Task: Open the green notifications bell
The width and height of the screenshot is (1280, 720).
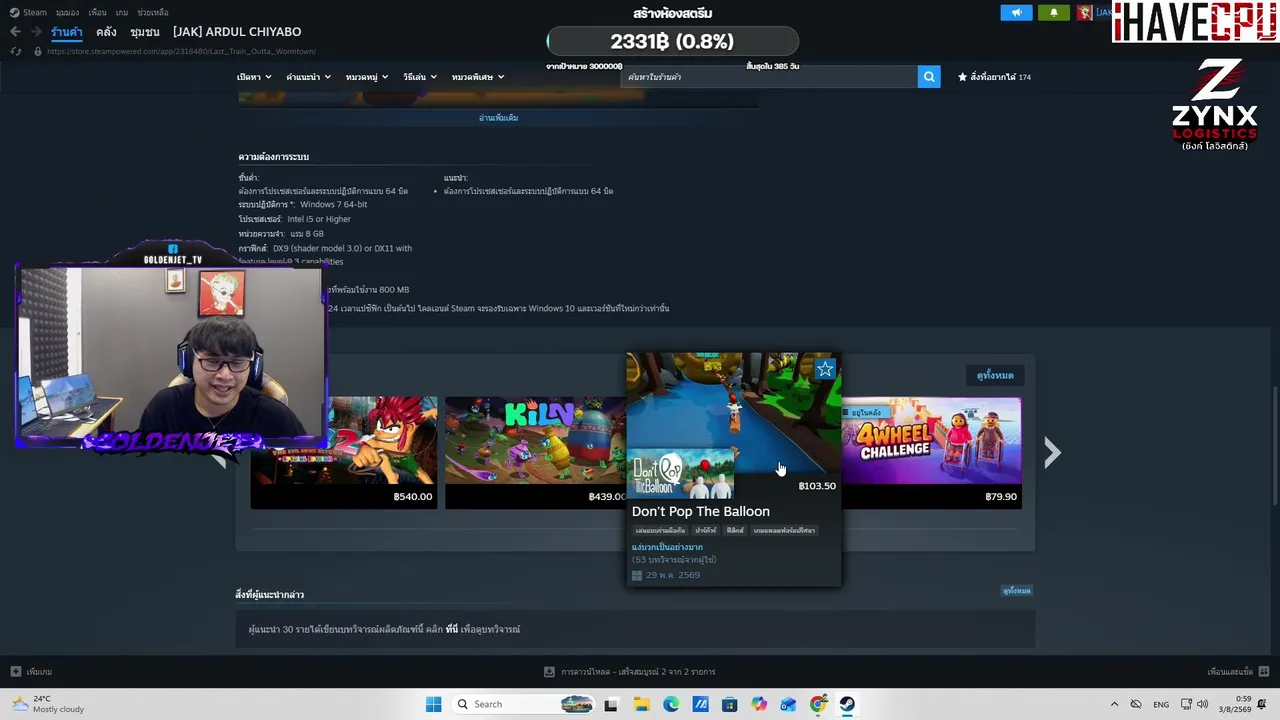Action: [1053, 13]
